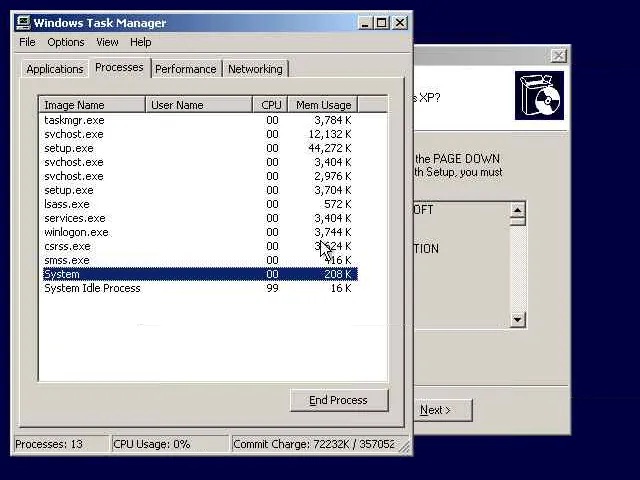Open the View menu
Viewport: 640px width, 480px height.
point(107,42)
